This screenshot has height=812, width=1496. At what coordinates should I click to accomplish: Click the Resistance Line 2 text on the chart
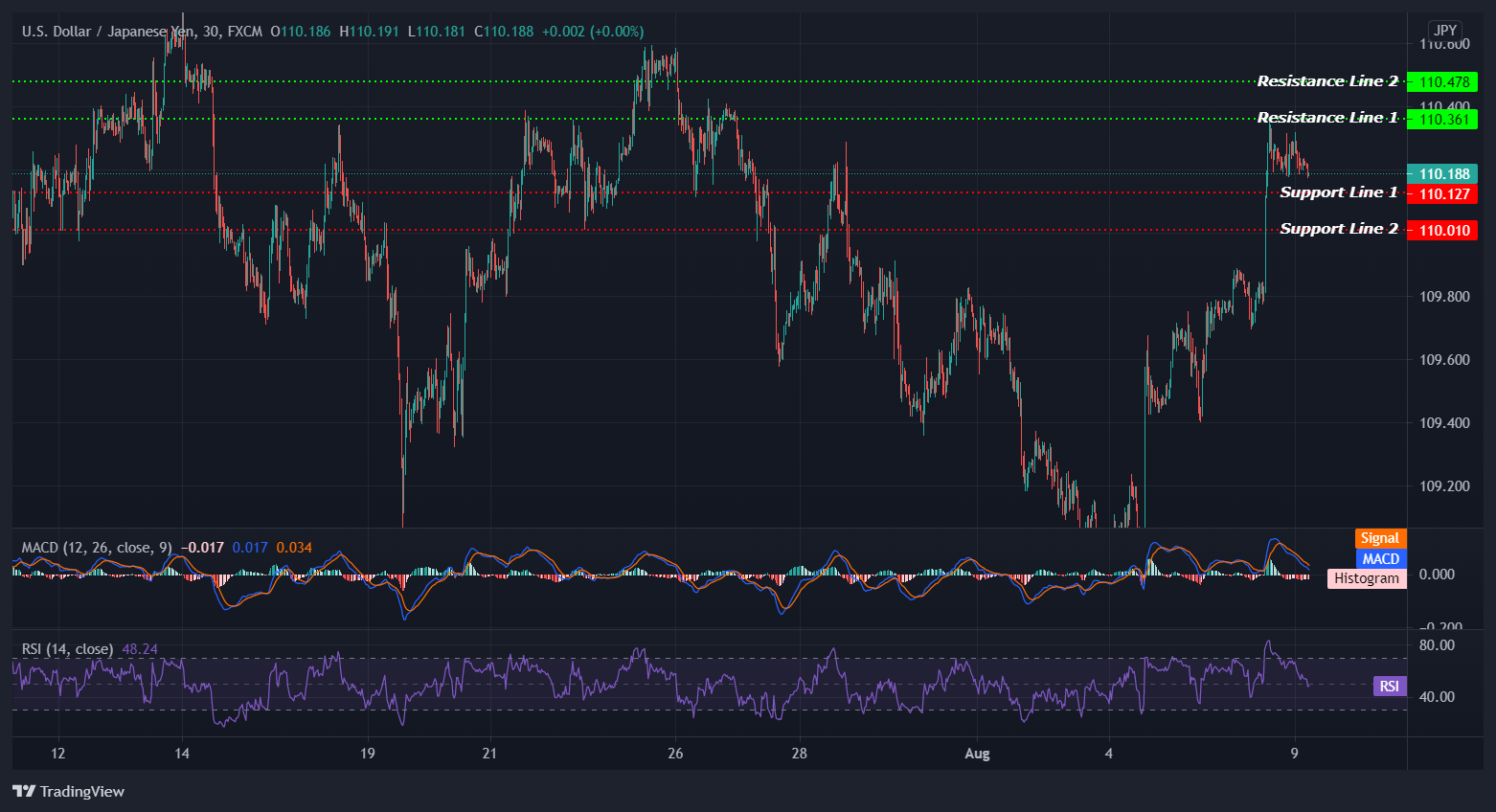(x=1327, y=80)
